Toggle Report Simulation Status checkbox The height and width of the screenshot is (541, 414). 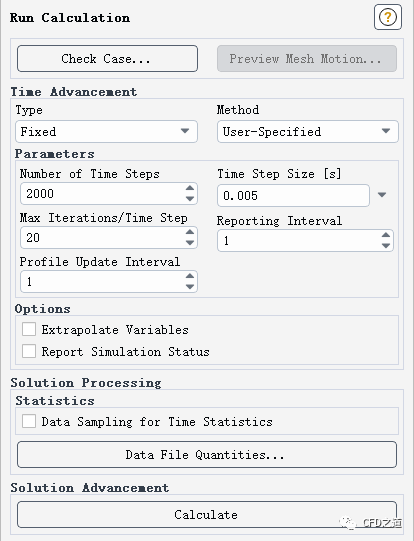[29, 351]
